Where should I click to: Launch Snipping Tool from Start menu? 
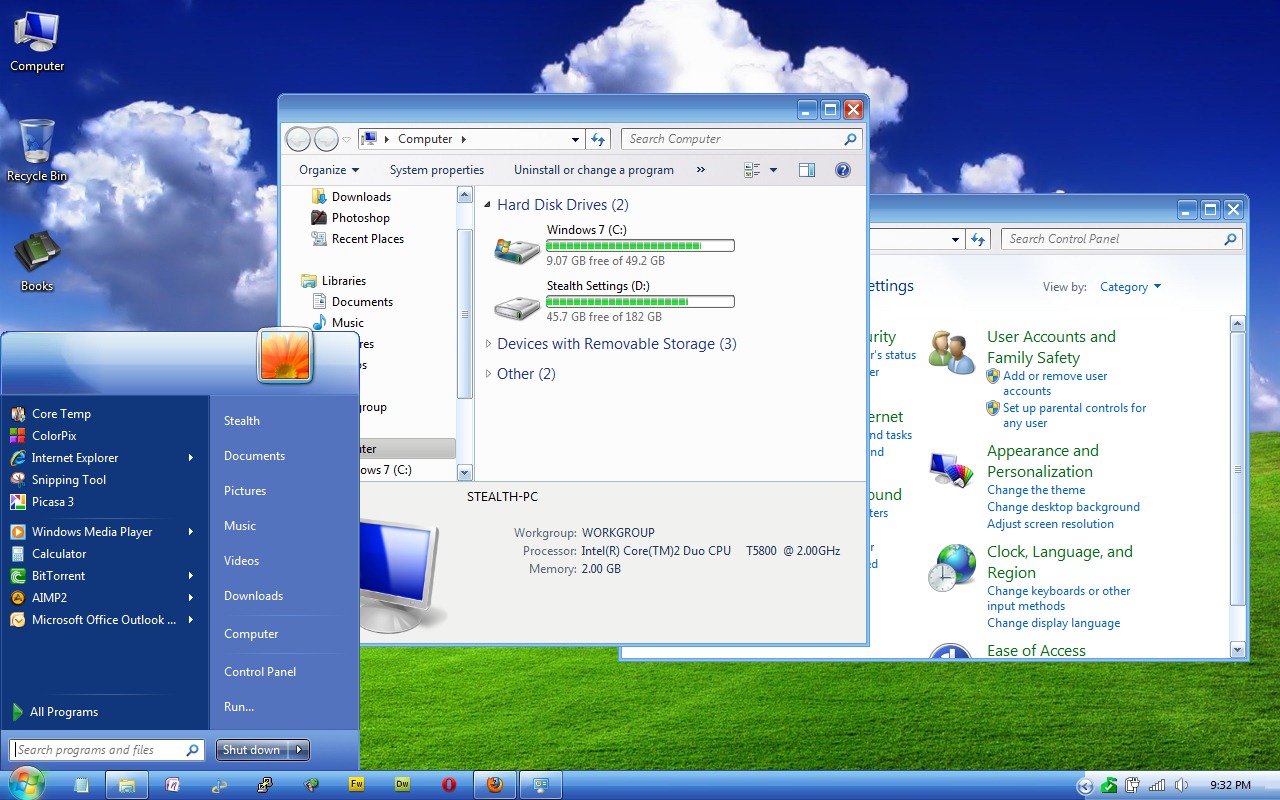(x=68, y=480)
